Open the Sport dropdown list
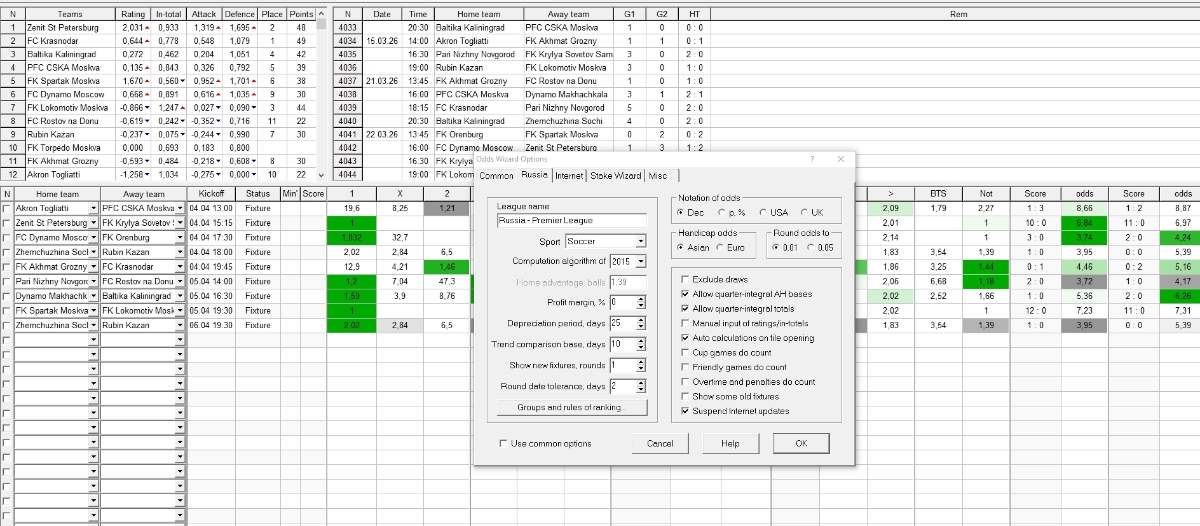 640,241
